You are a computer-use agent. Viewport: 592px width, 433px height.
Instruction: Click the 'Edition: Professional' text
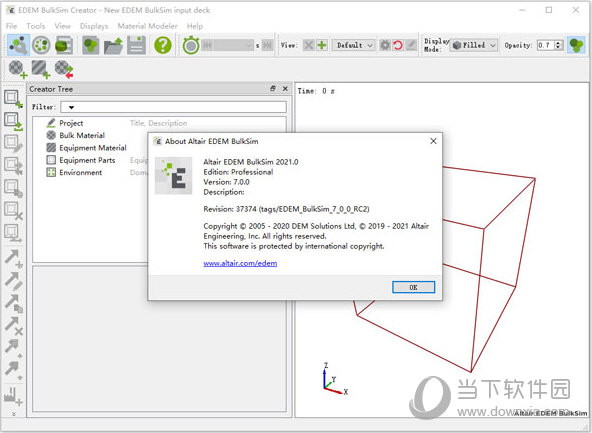(x=238, y=172)
